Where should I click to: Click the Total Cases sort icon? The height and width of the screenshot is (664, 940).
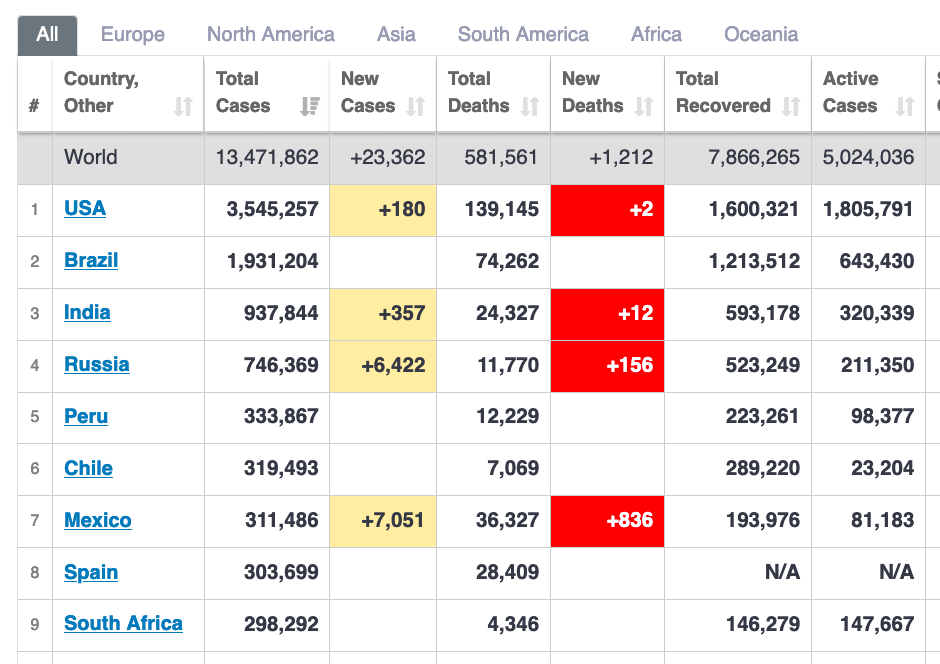tap(310, 106)
